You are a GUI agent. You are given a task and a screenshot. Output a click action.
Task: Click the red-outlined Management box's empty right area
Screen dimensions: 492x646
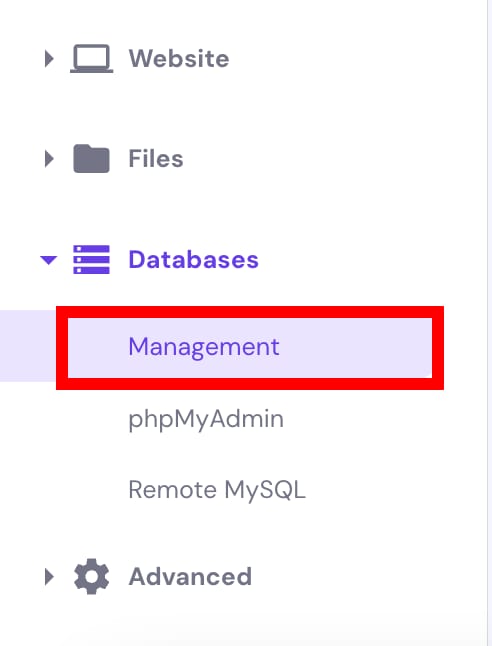(x=356, y=347)
